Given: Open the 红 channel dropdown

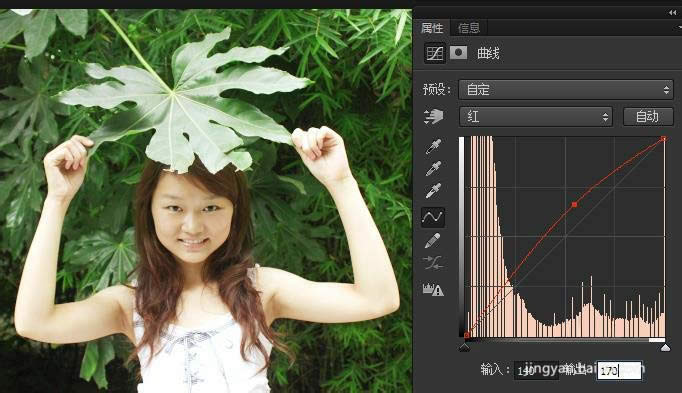Looking at the screenshot, I should pos(535,117).
